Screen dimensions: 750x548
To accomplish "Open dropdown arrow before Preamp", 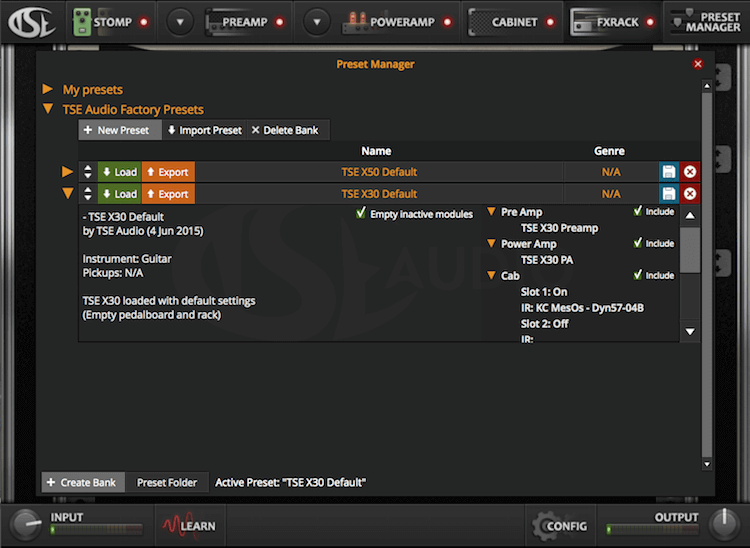I will [180, 22].
